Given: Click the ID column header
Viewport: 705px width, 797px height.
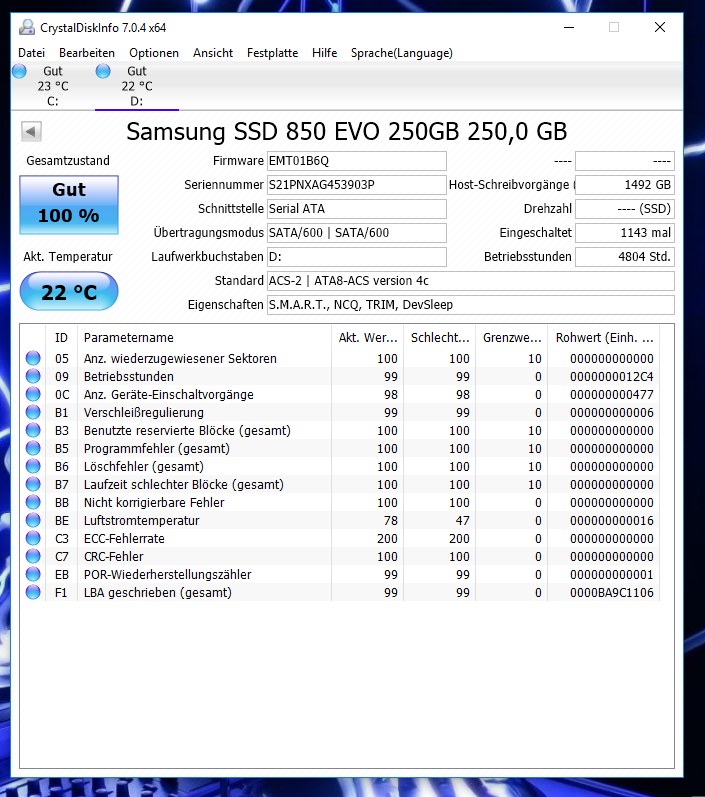Looking at the screenshot, I should click(x=62, y=338).
